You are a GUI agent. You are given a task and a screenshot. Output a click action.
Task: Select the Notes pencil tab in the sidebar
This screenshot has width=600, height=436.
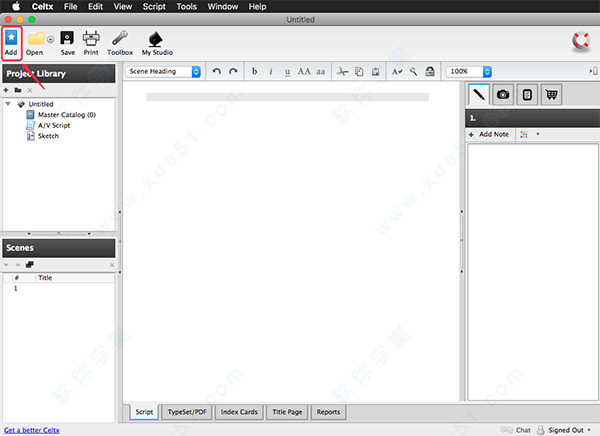479,95
